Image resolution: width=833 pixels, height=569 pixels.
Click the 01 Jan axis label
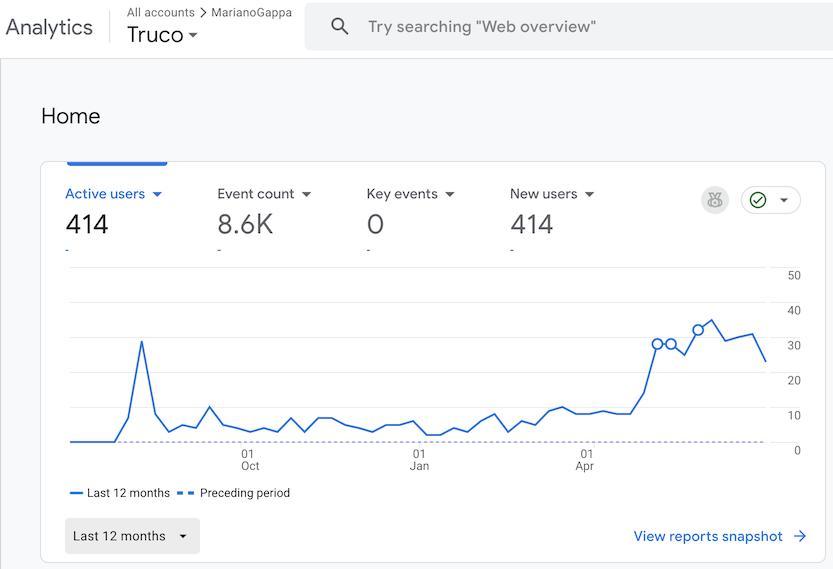click(420, 460)
